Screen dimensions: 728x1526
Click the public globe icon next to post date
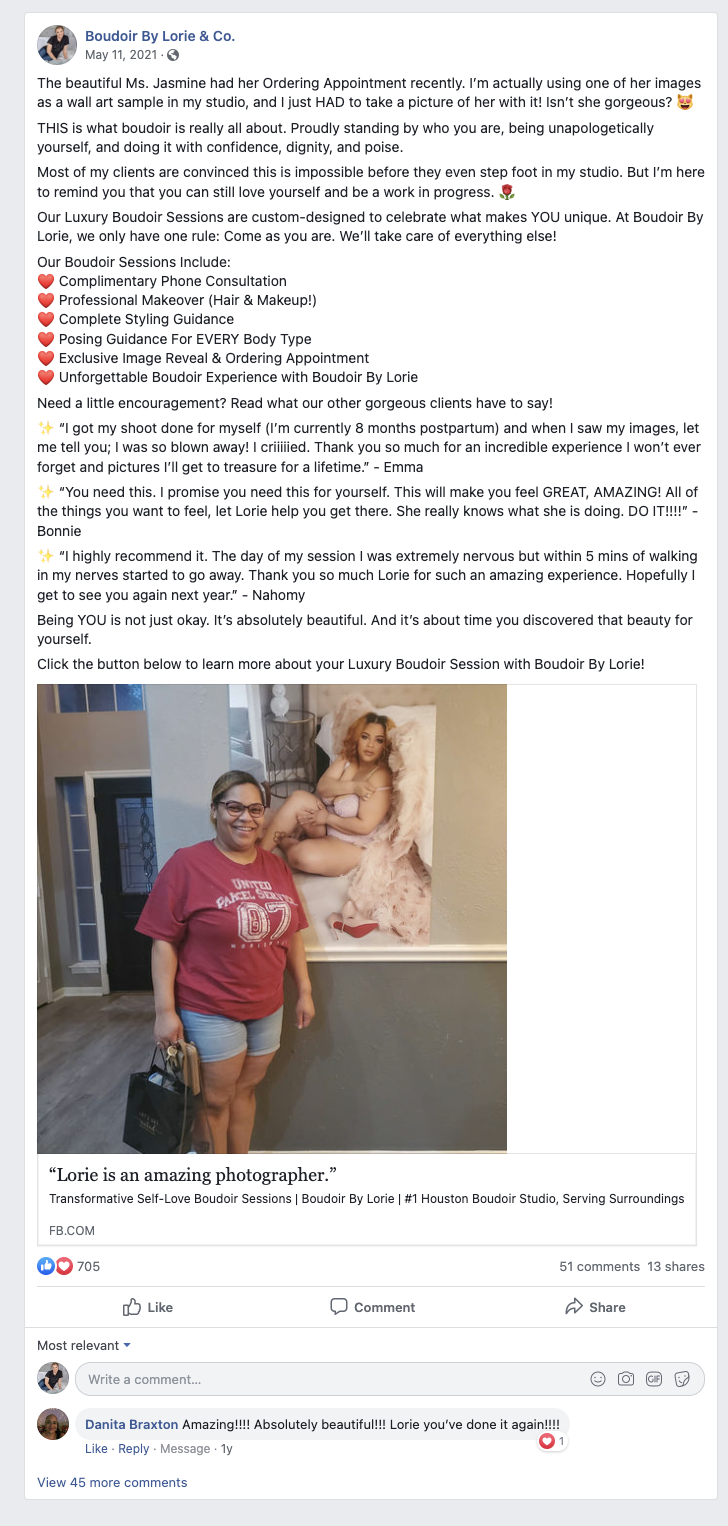[x=173, y=55]
